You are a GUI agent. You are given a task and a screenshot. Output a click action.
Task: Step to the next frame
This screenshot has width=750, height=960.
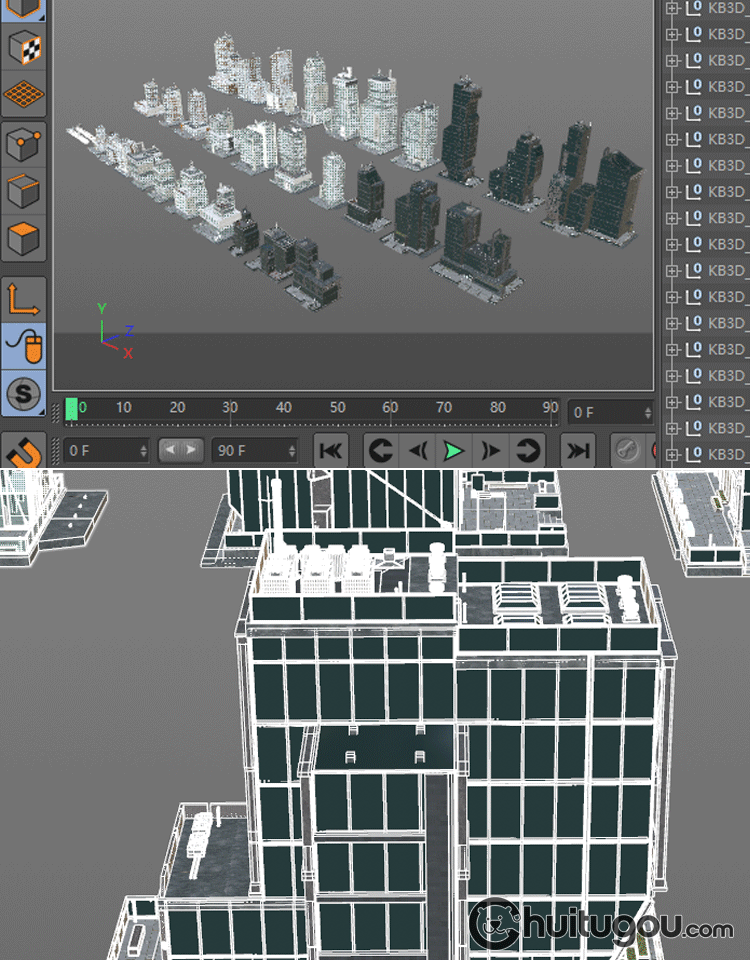(490, 451)
